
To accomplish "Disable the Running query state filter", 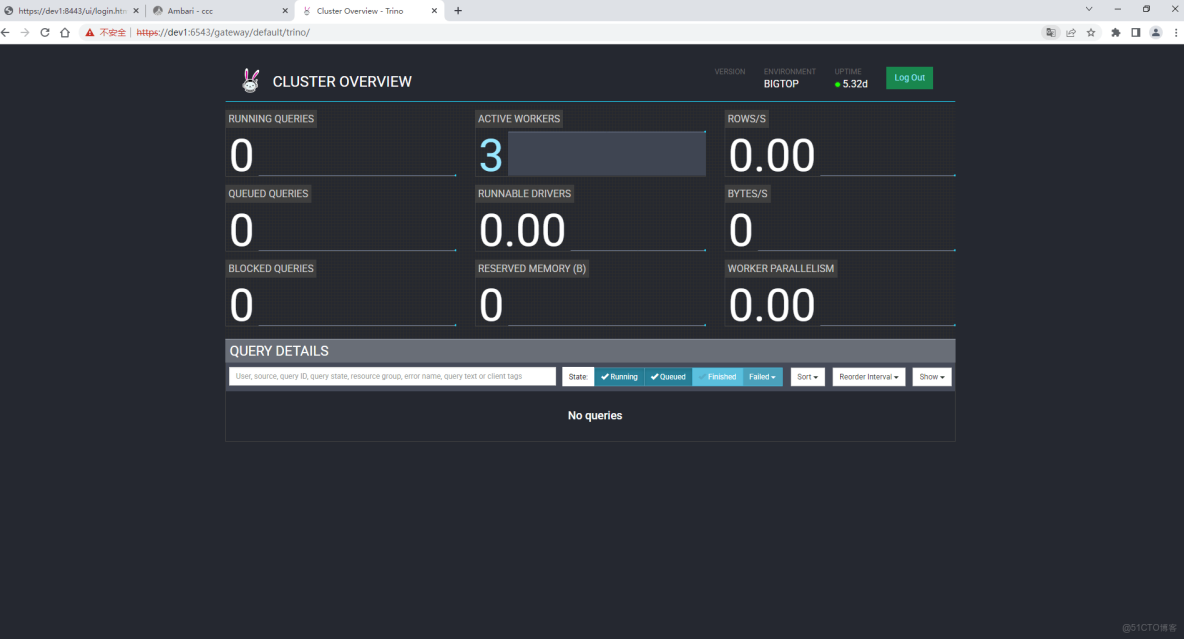I will 619,376.
